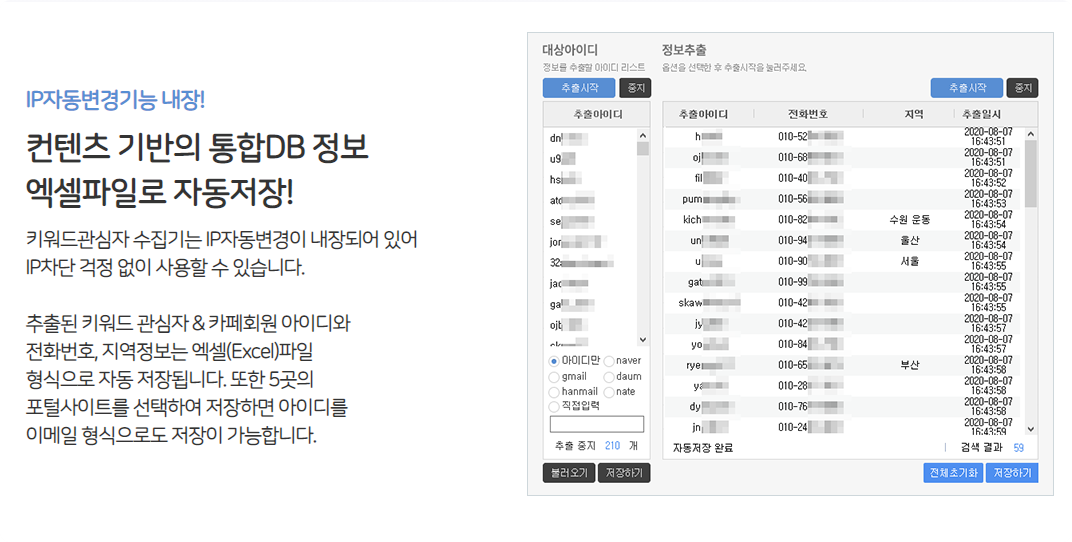Viewport: 1072px width, 542px height.
Task: Click the 지역 column header
Action: coord(913,114)
